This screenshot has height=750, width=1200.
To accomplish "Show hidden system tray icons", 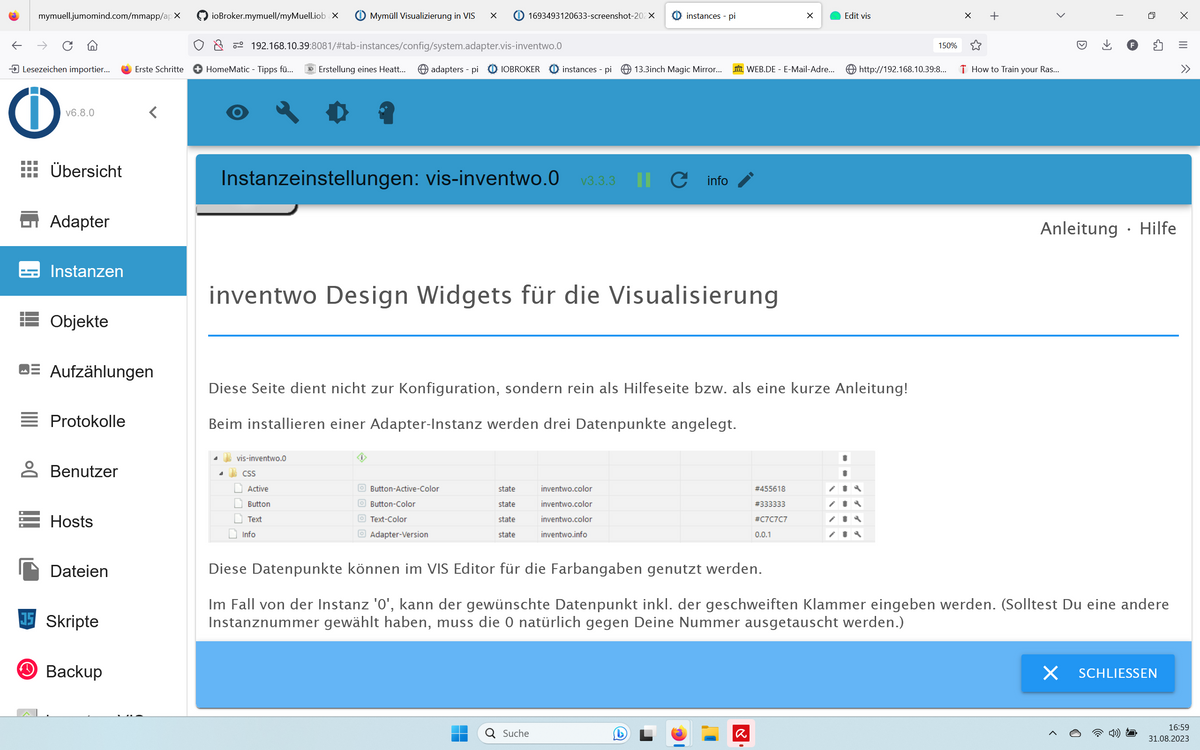I will point(1053,733).
